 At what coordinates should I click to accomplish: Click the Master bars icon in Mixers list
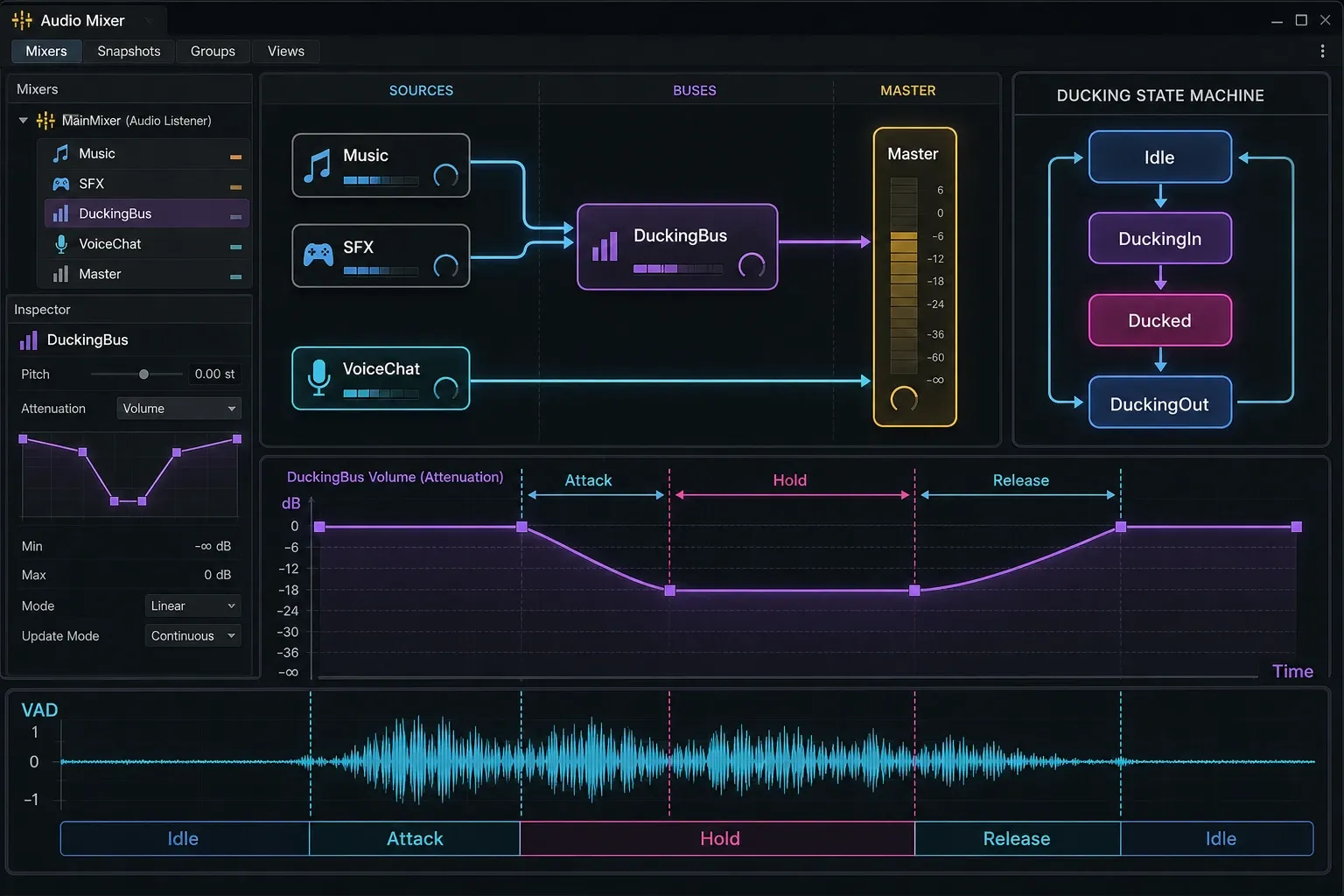point(60,274)
